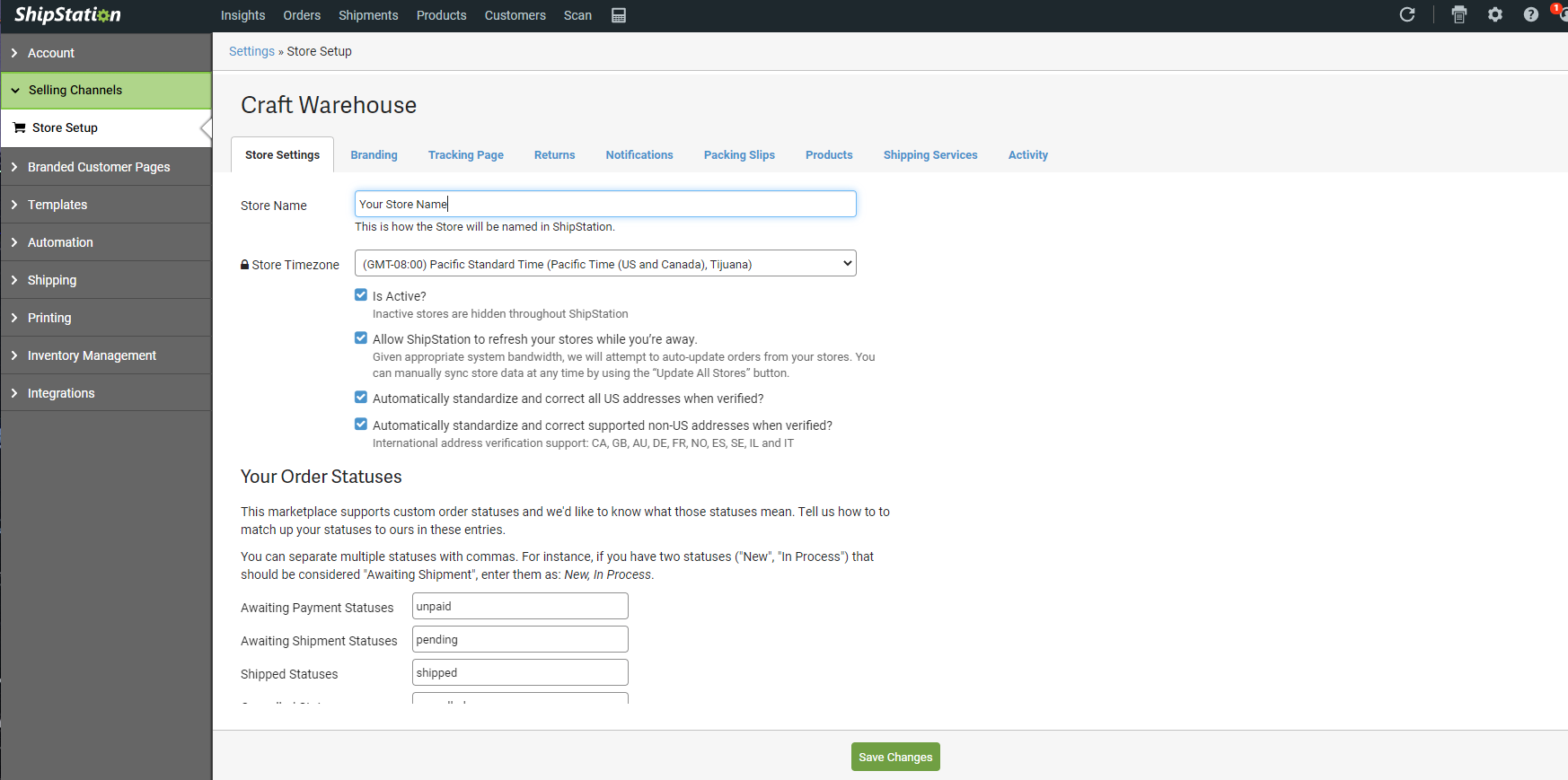Expand the Integrations sidebar section

point(106,393)
